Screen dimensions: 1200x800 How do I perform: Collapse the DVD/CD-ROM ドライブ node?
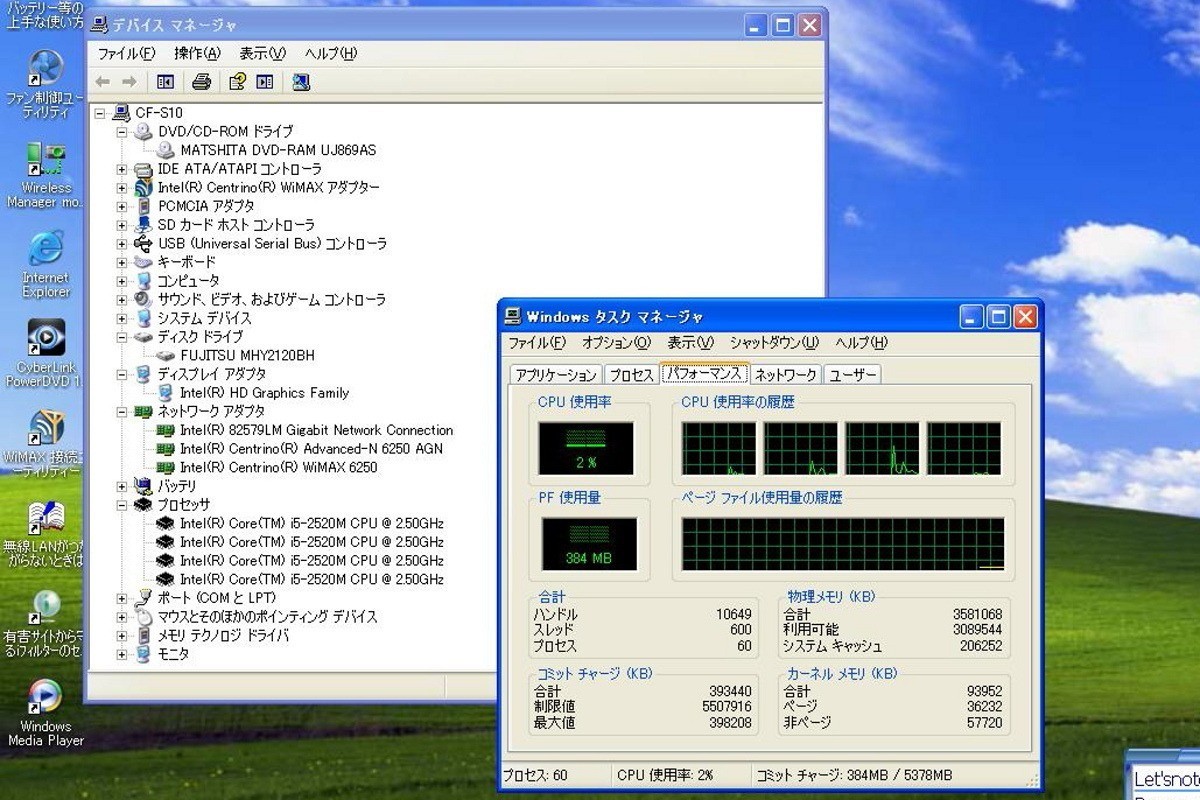point(122,132)
